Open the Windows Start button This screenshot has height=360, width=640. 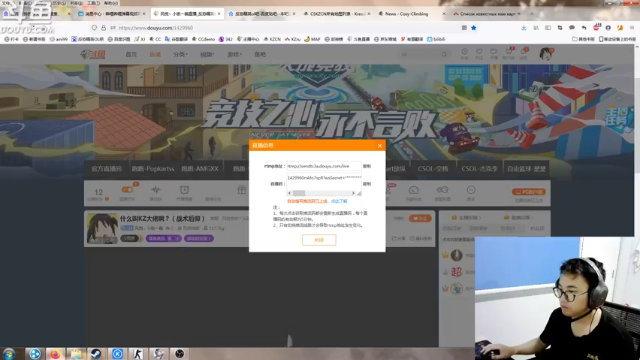pos(9,353)
